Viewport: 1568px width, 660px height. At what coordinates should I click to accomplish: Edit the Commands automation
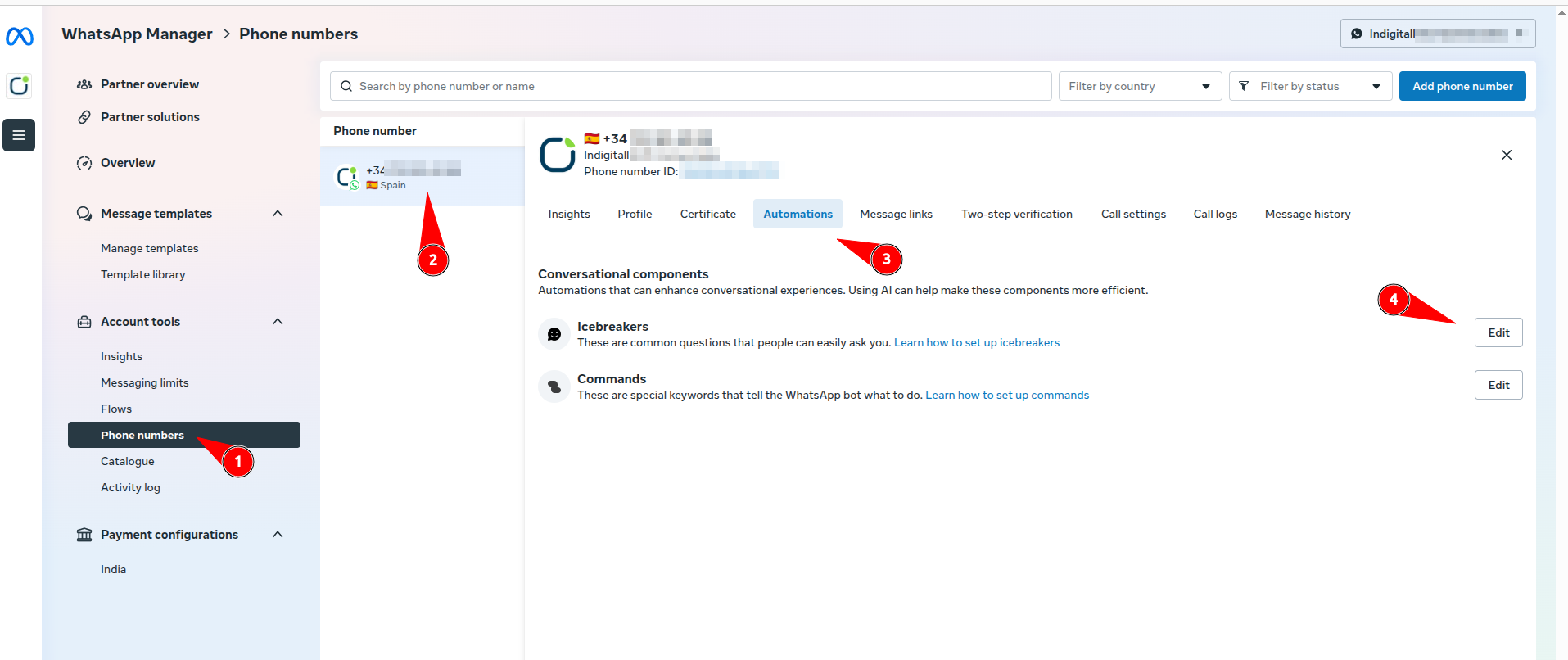tap(1498, 385)
